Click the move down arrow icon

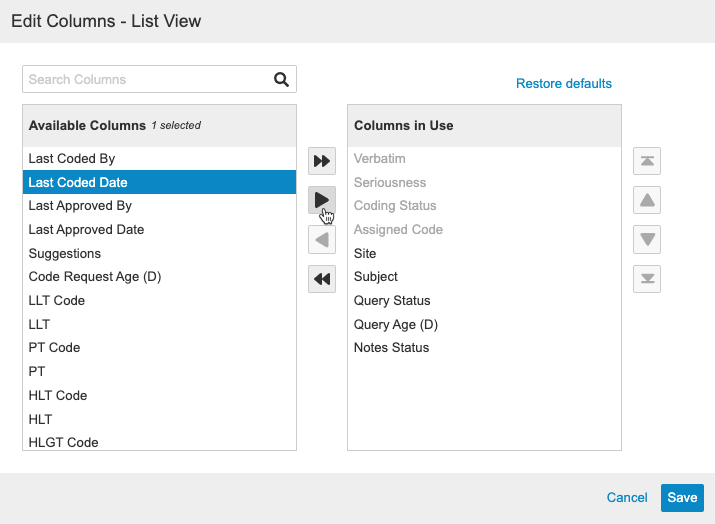(647, 240)
